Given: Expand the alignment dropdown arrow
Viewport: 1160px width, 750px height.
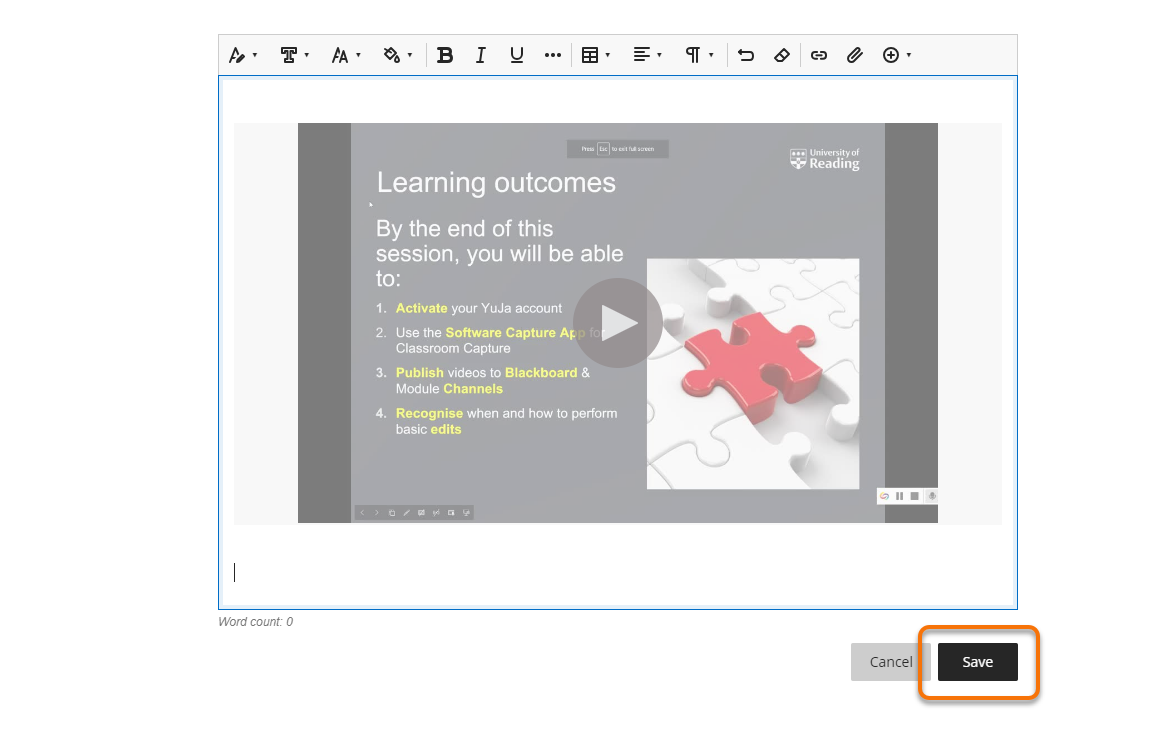Looking at the screenshot, I should [x=660, y=55].
